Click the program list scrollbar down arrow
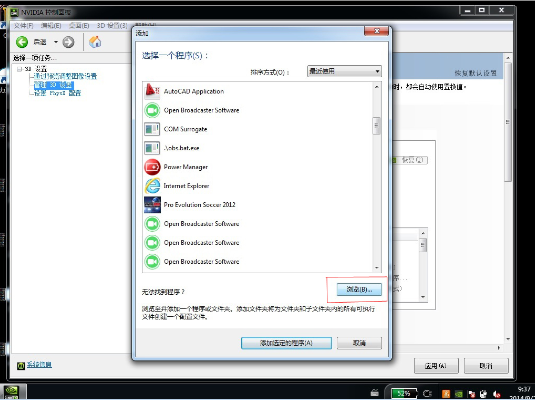The image size is (535, 400). point(377,268)
